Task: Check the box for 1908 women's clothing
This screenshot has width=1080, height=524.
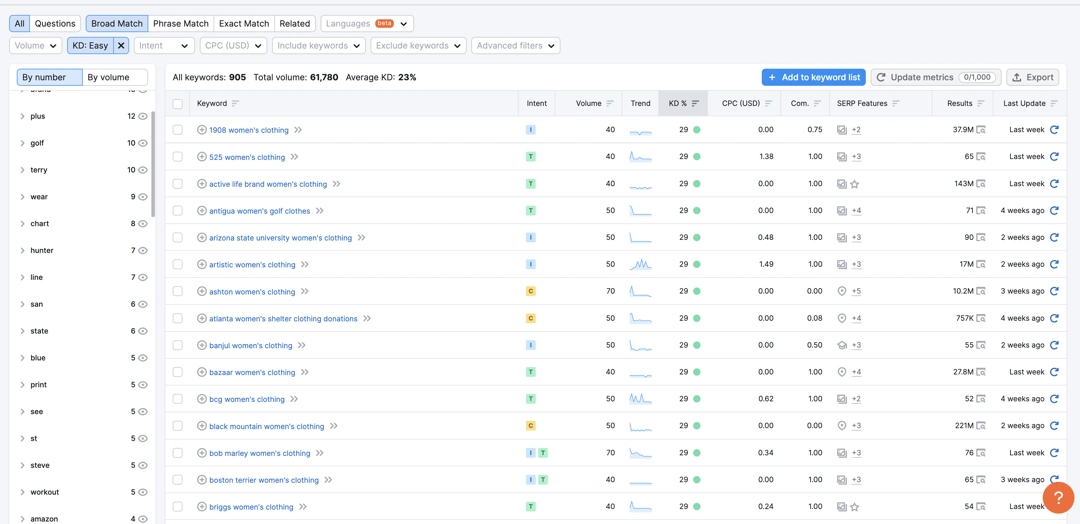Action: [x=178, y=129]
